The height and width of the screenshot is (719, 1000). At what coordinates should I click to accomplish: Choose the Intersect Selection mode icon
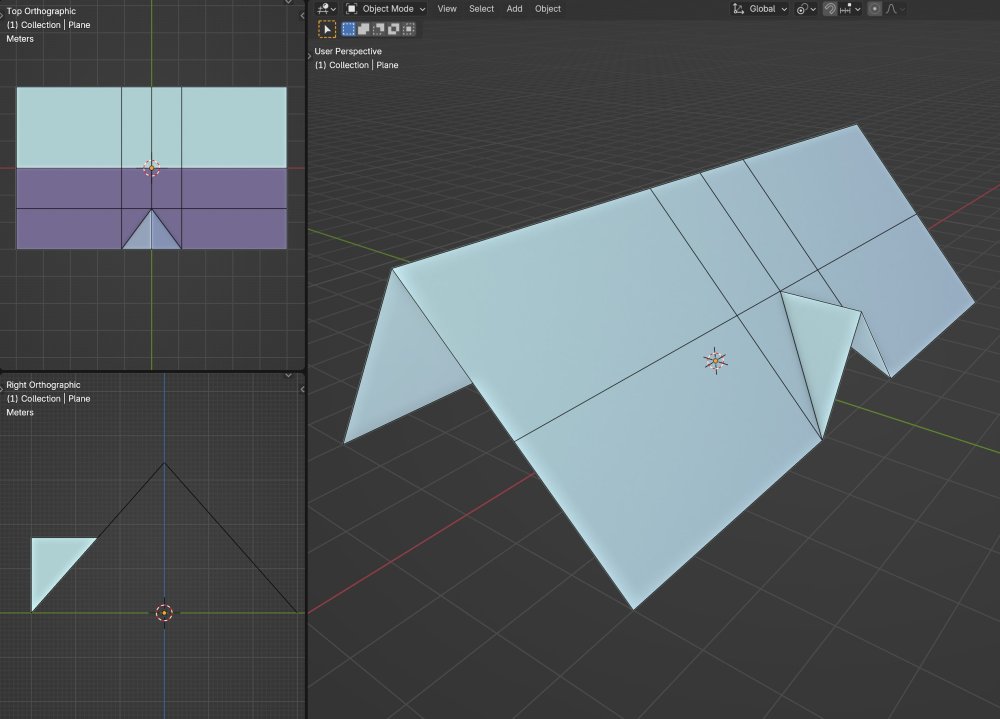pyautogui.click(x=409, y=30)
